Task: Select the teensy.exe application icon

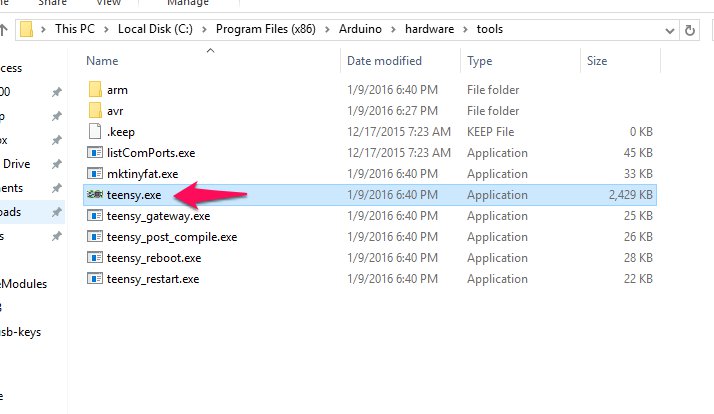Action: [x=95, y=194]
